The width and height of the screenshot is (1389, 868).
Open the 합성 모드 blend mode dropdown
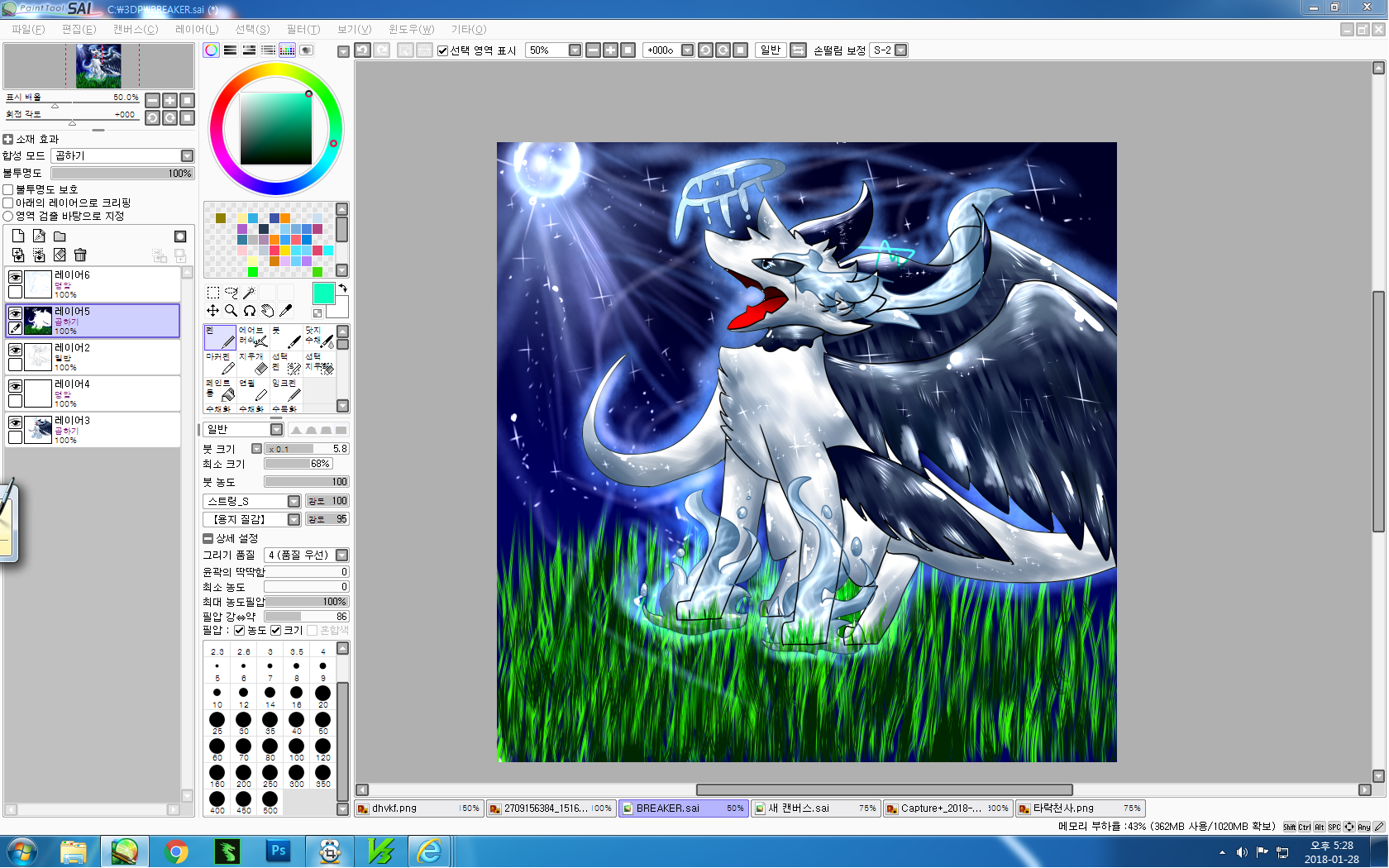pyautogui.click(x=122, y=156)
